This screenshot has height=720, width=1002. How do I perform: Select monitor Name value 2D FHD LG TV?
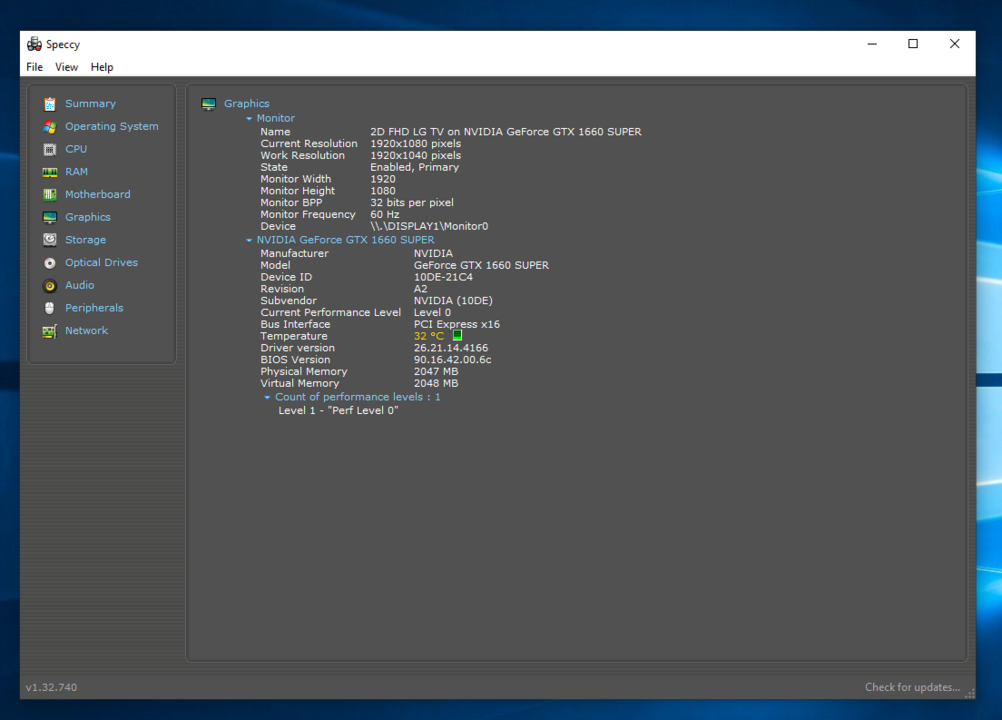click(x=506, y=132)
